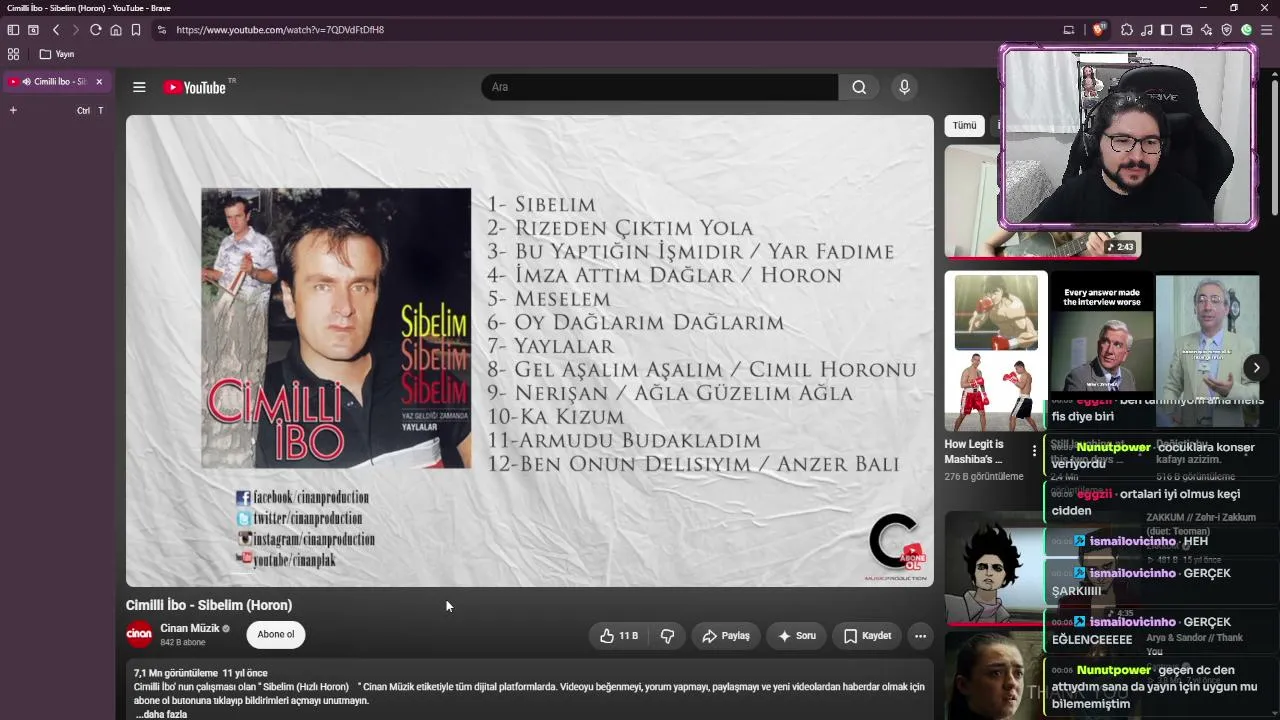Open the Yayın bookmarks folder
This screenshot has width=1280, height=720.
click(x=57, y=54)
